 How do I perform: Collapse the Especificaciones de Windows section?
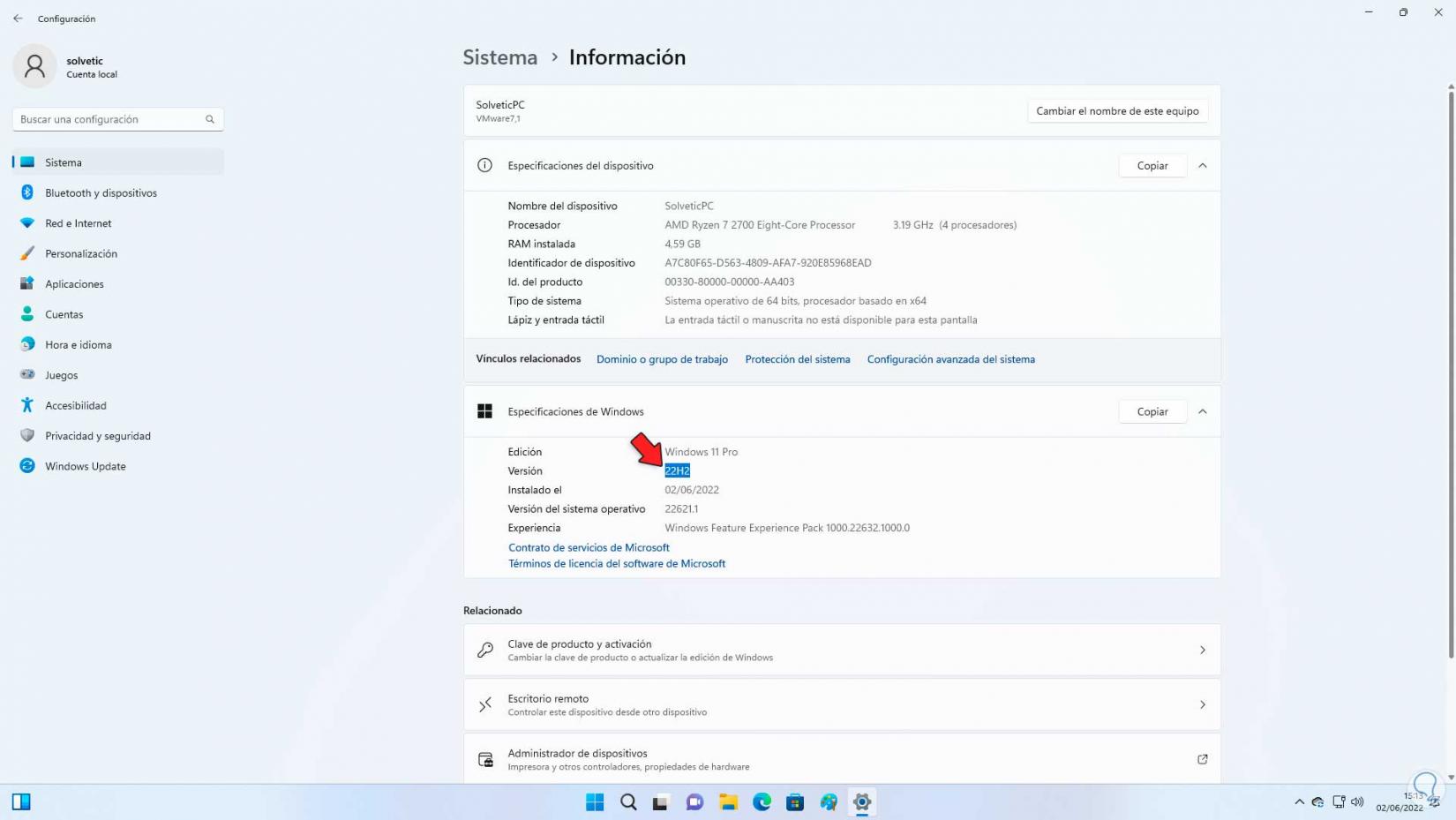[1203, 412]
